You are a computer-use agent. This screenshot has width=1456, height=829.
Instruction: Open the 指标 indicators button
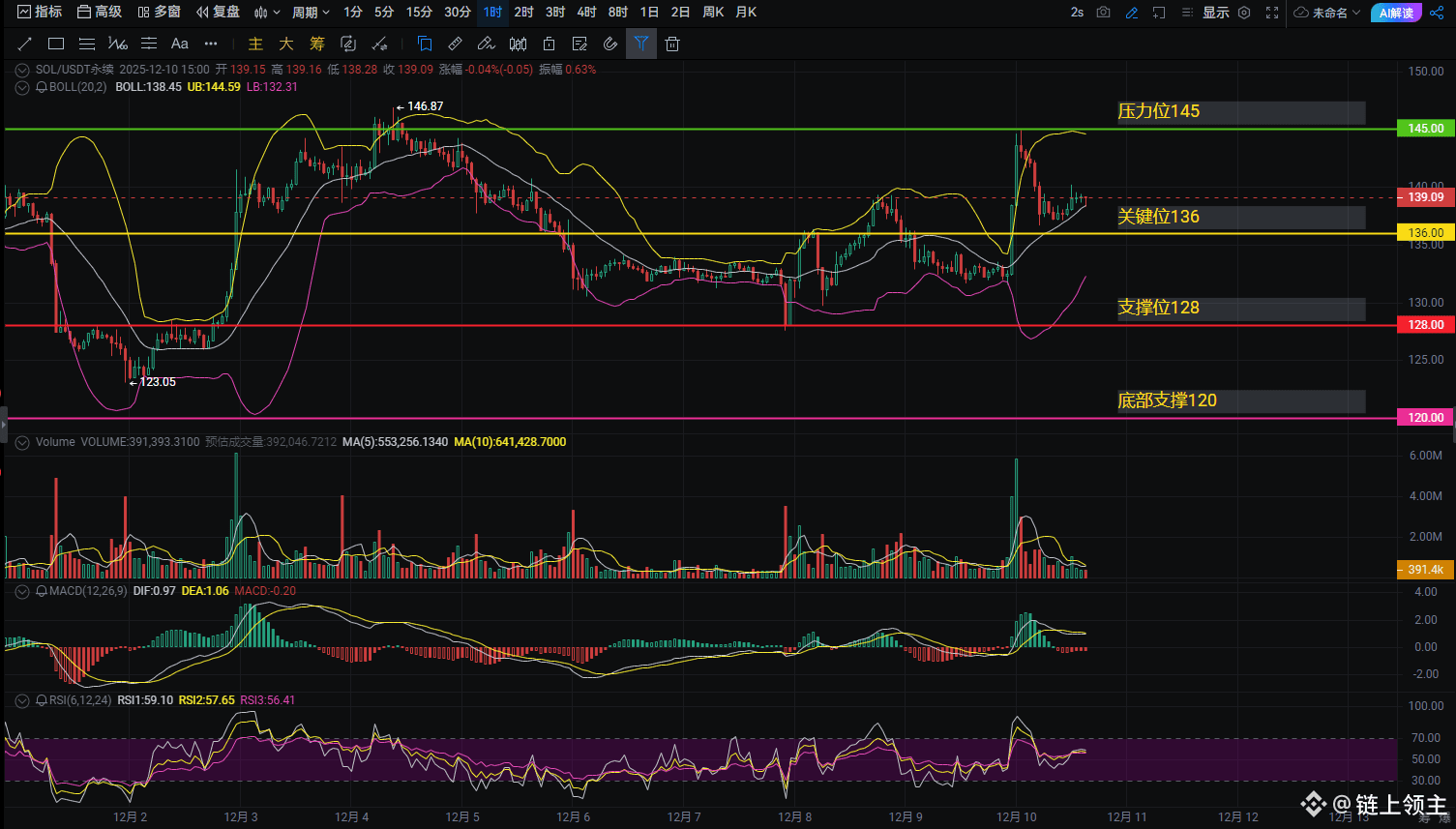tap(40, 13)
